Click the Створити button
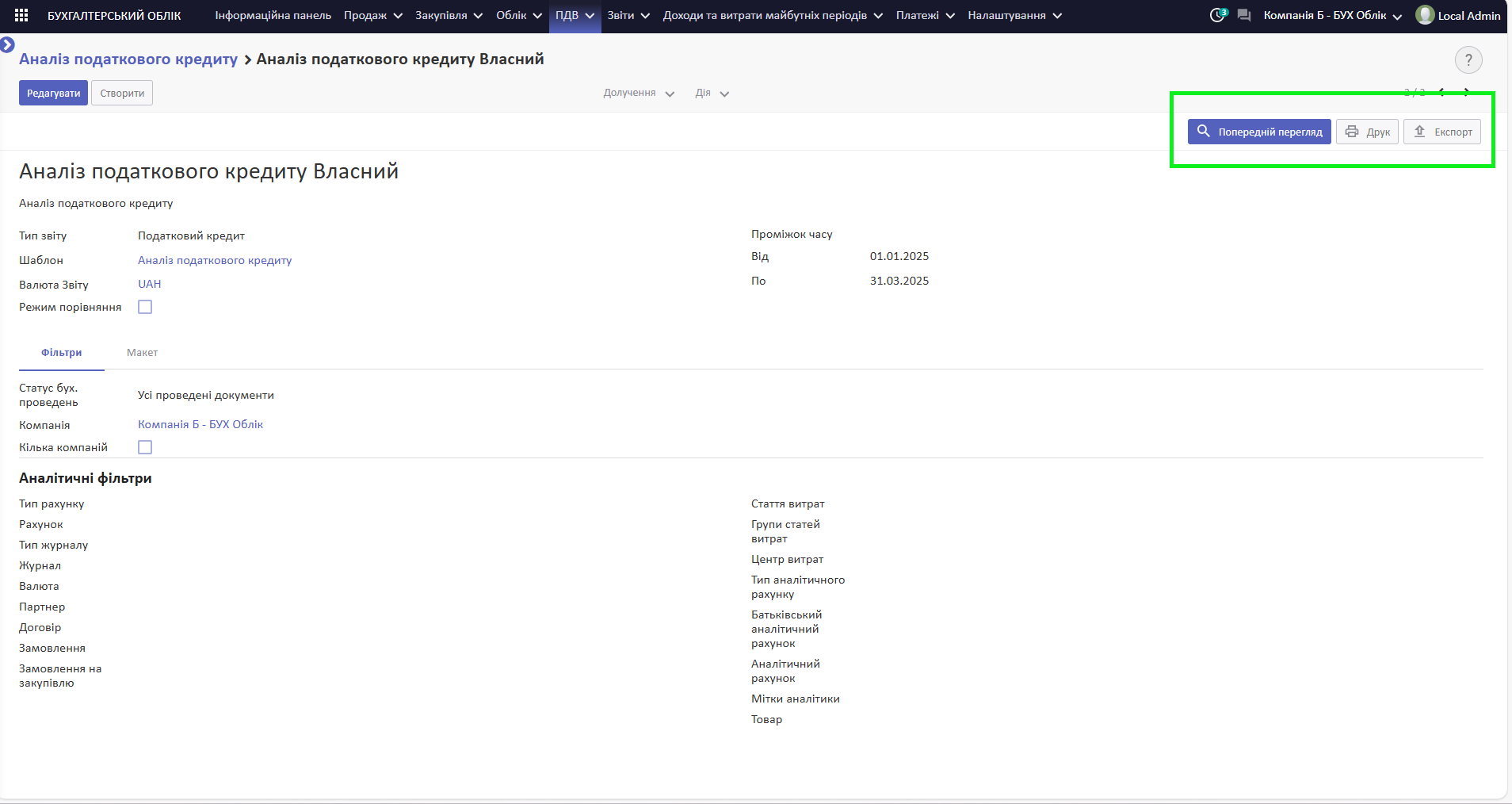 (x=122, y=93)
